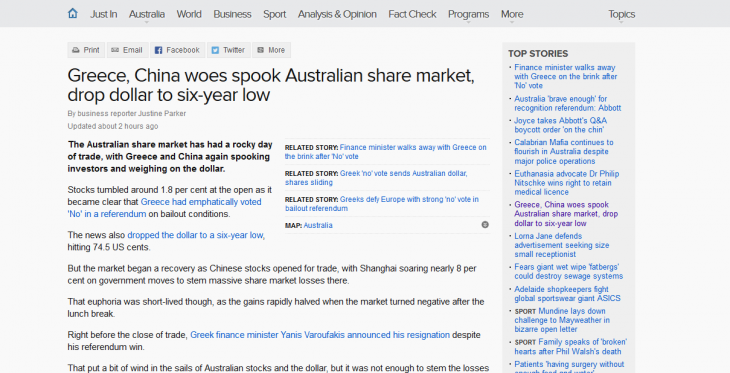Open the Business section
The height and width of the screenshot is (373, 730).
(x=232, y=14)
